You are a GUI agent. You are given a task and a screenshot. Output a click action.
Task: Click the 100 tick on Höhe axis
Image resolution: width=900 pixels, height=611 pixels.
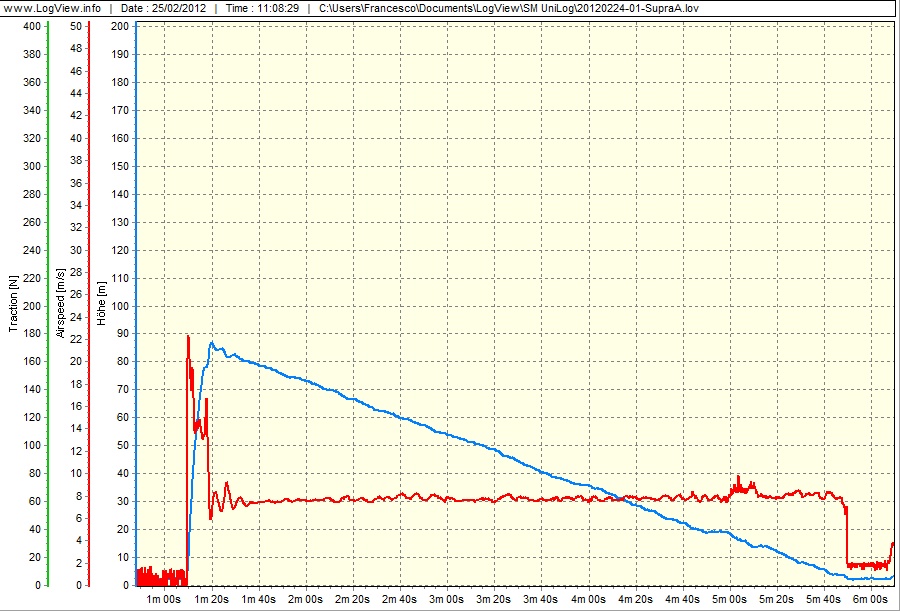pyautogui.click(x=119, y=306)
